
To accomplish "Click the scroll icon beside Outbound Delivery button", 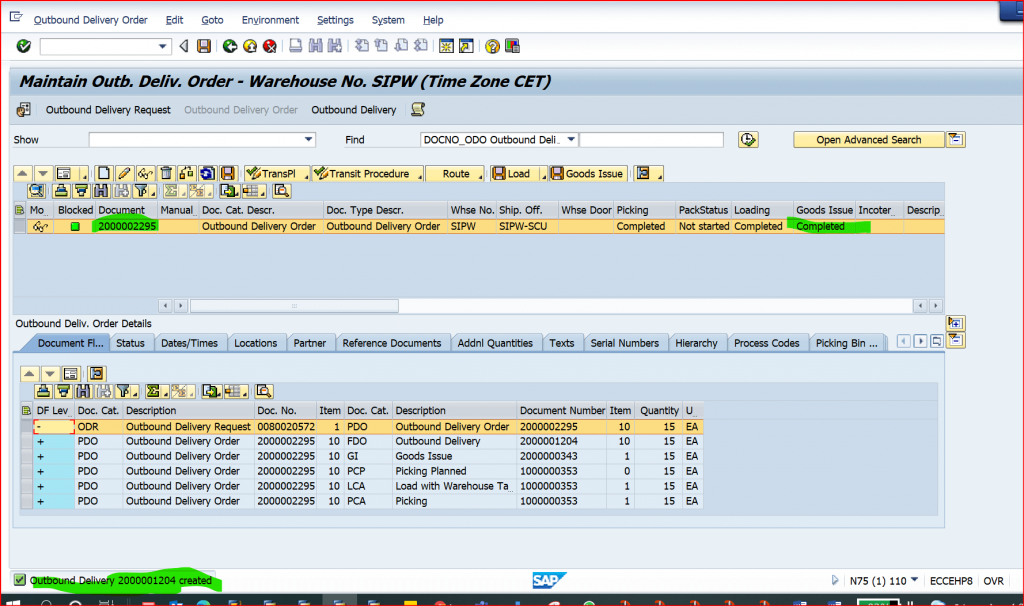I will pyautogui.click(x=418, y=110).
